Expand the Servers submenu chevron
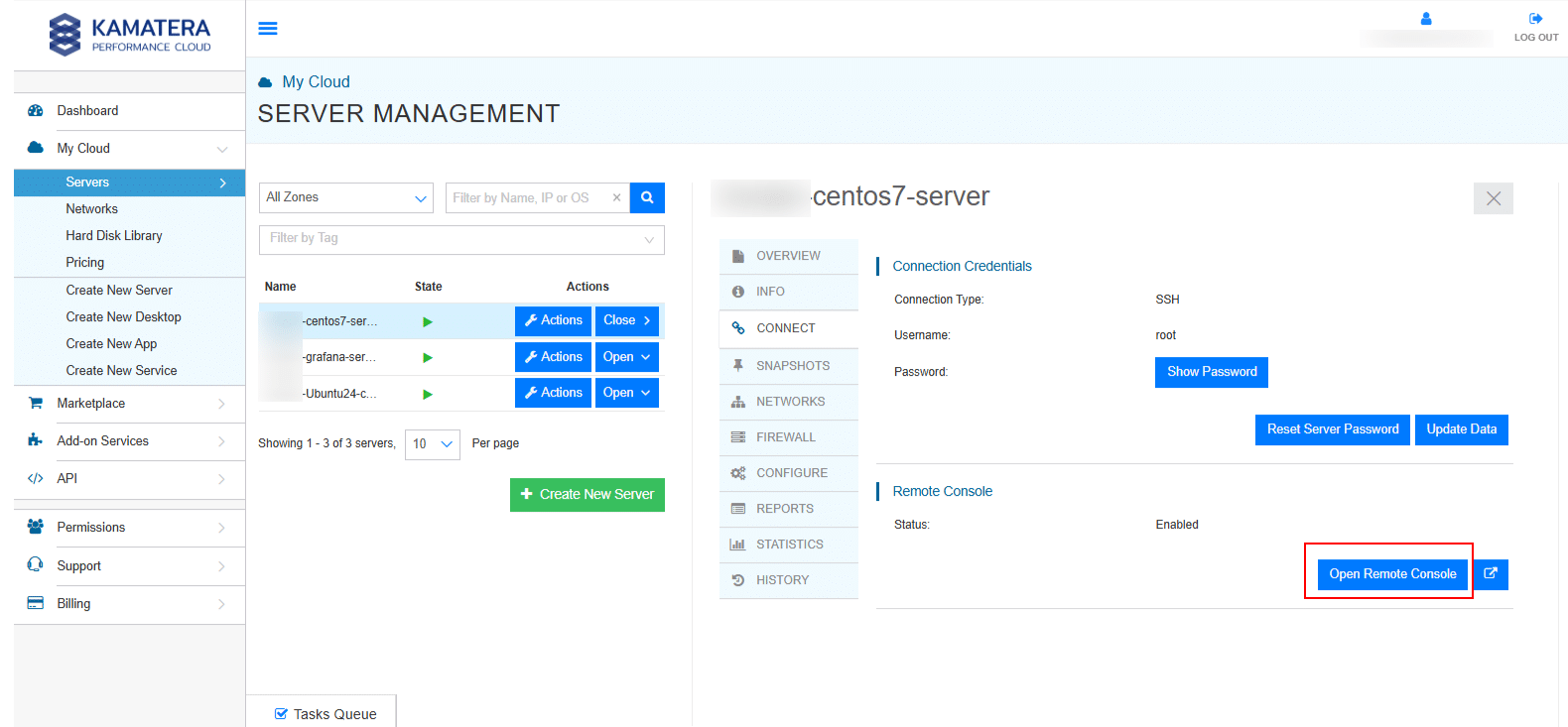Viewport: 1568px width, 727px height. coord(222,182)
